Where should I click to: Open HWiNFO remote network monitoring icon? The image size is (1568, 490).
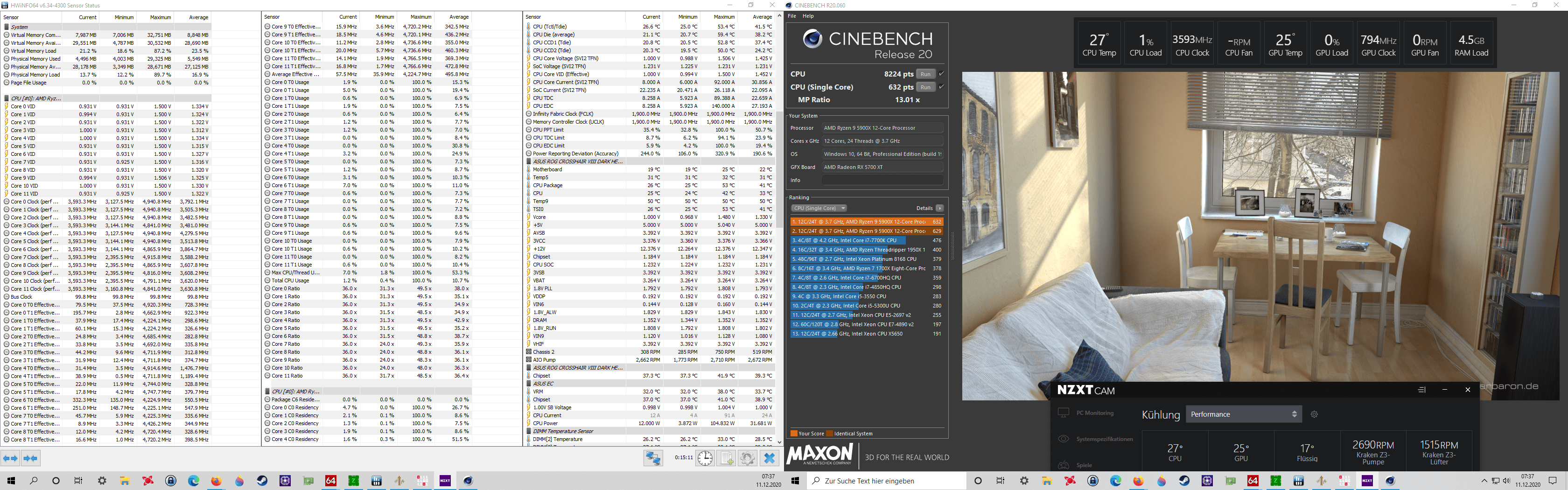[x=654, y=458]
